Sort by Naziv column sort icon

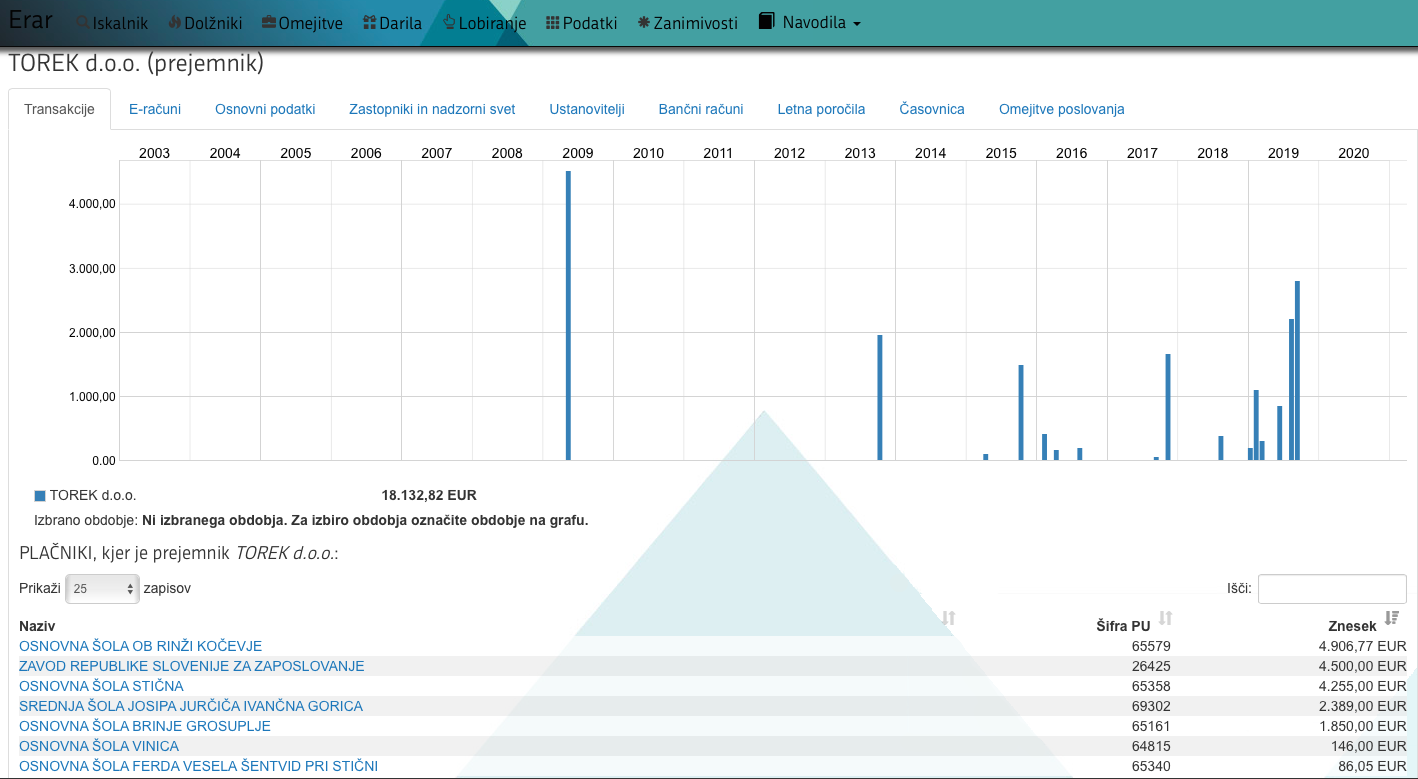(x=949, y=618)
